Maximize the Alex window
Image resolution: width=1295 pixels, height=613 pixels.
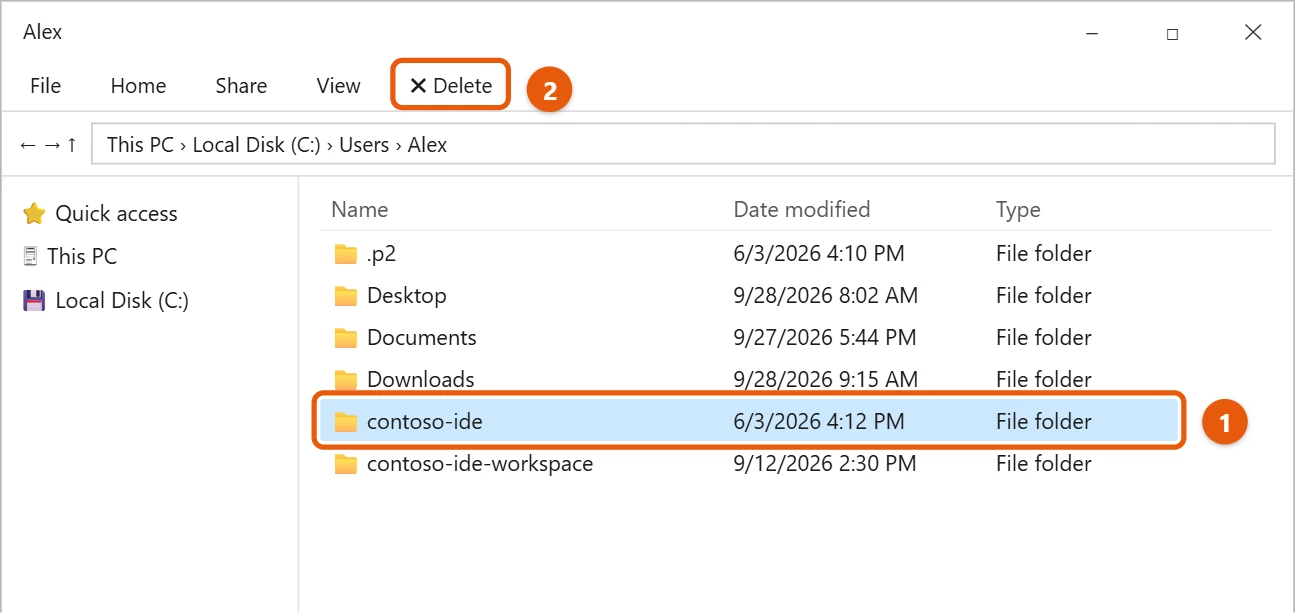click(x=1172, y=33)
